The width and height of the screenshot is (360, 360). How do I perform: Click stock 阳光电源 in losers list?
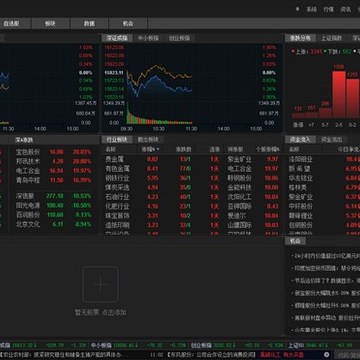[x=28, y=205]
